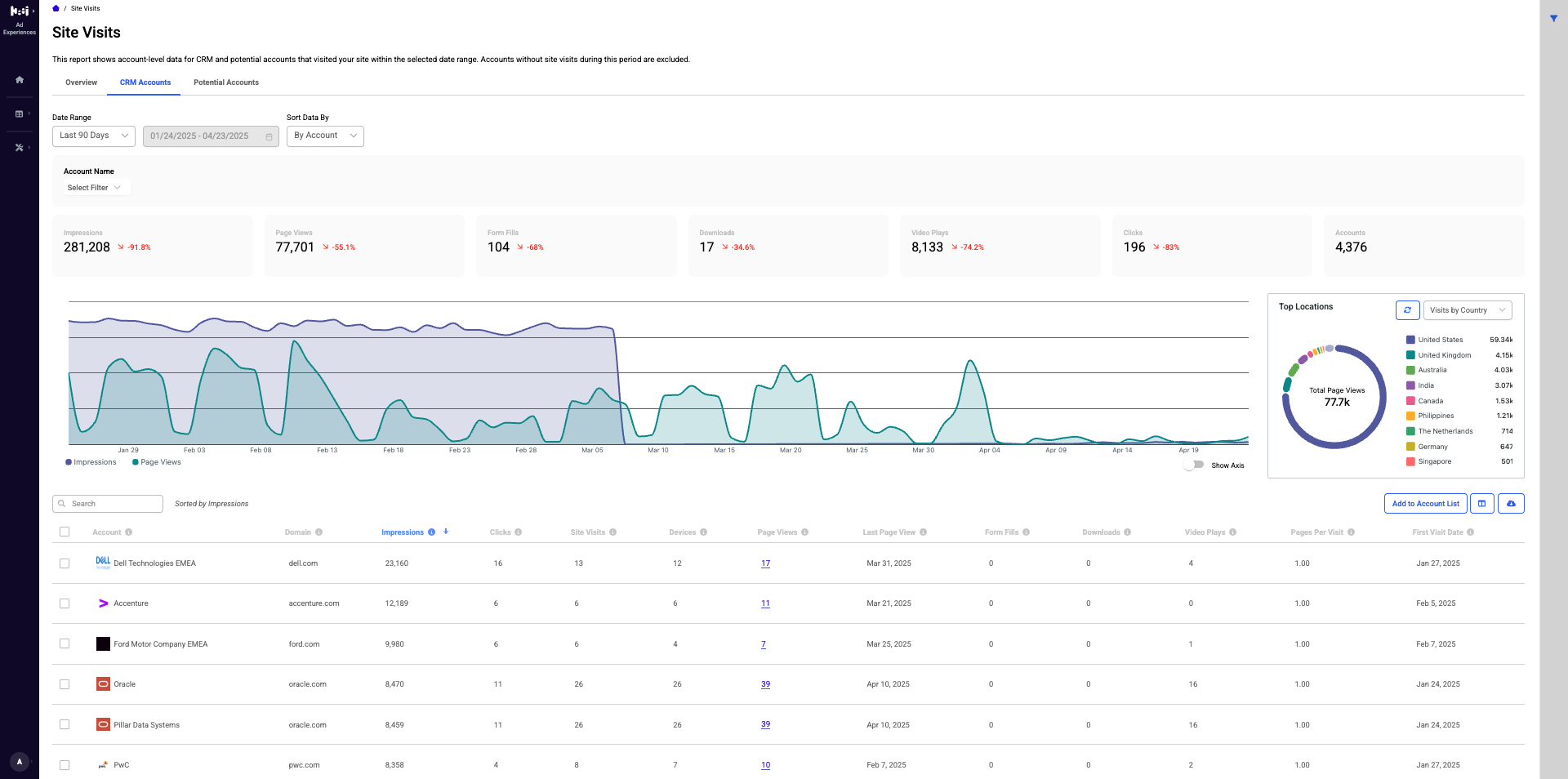The width and height of the screenshot is (1568, 779).
Task: Click the Canada legend color swatch
Action: point(1410,401)
